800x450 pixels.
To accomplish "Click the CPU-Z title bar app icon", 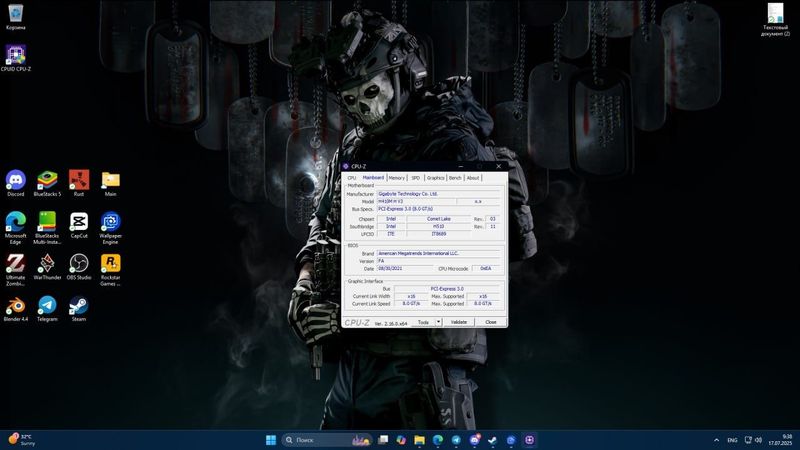I will click(346, 166).
